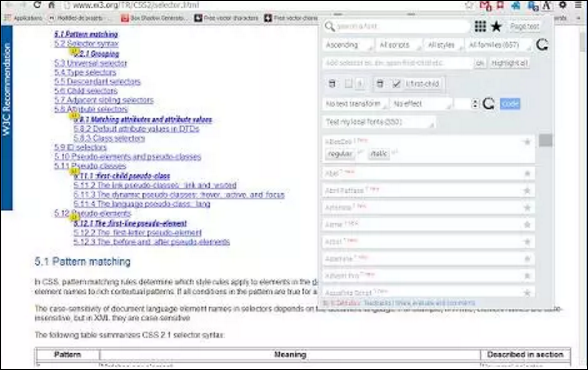Image resolution: width=588 pixels, height=370 pixels.
Task: Open the Test my local fonts dropdown
Action: coord(379,122)
